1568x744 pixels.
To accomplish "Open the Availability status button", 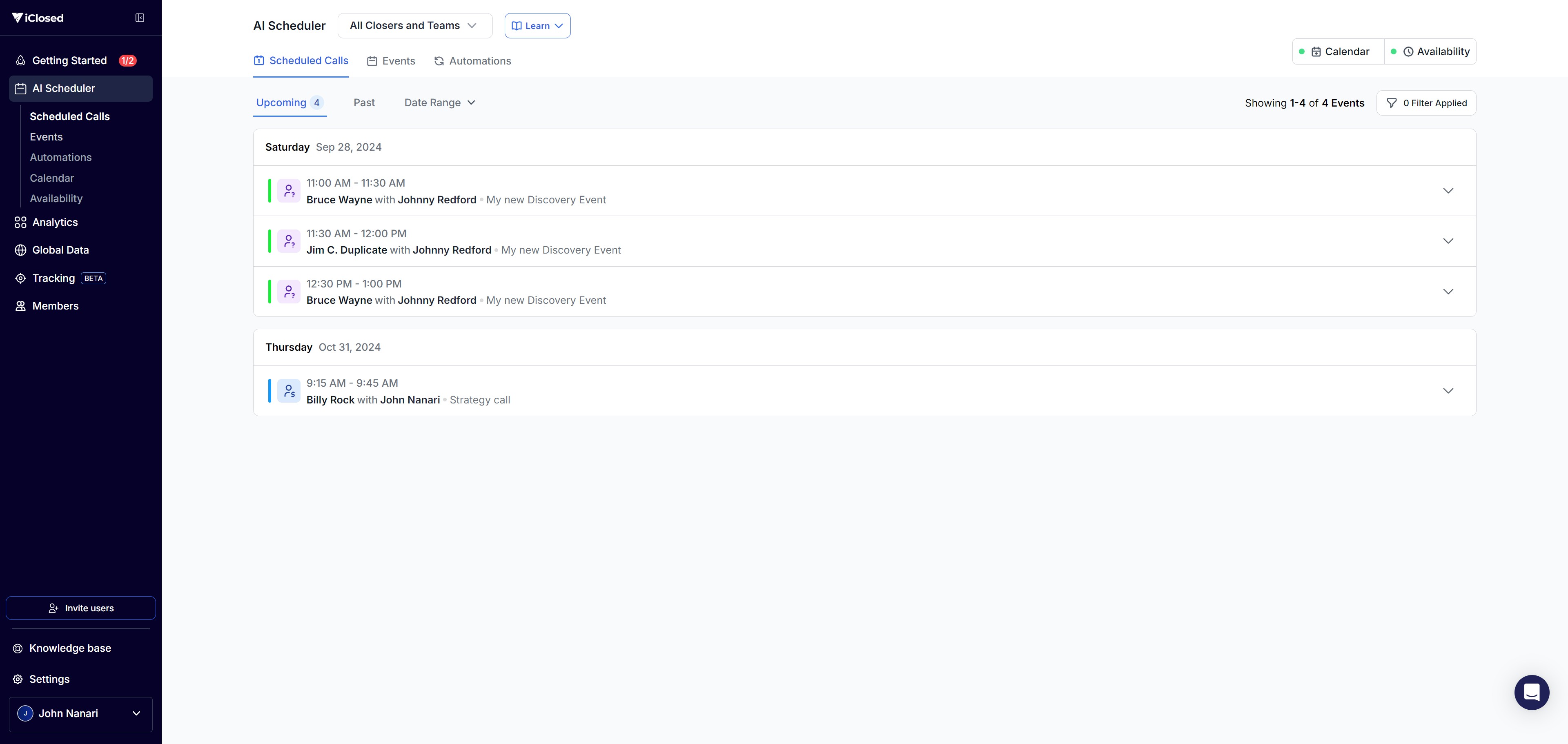I will [1430, 52].
